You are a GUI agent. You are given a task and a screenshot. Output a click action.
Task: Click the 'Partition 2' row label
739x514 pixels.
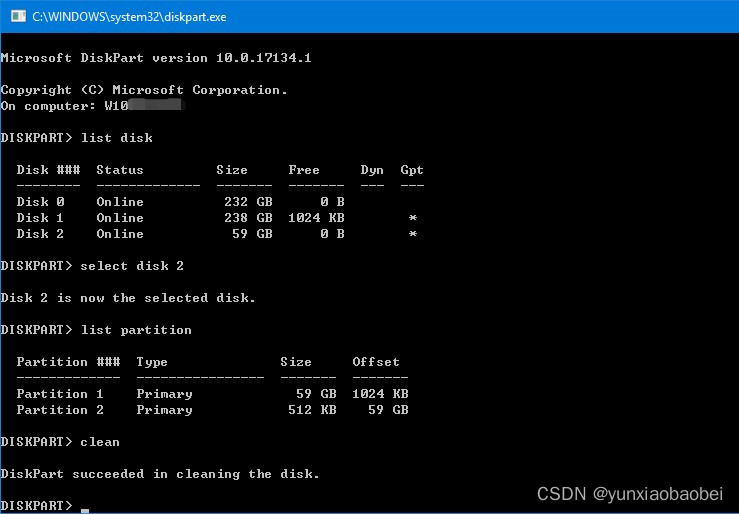pyautogui.click(x=60, y=410)
